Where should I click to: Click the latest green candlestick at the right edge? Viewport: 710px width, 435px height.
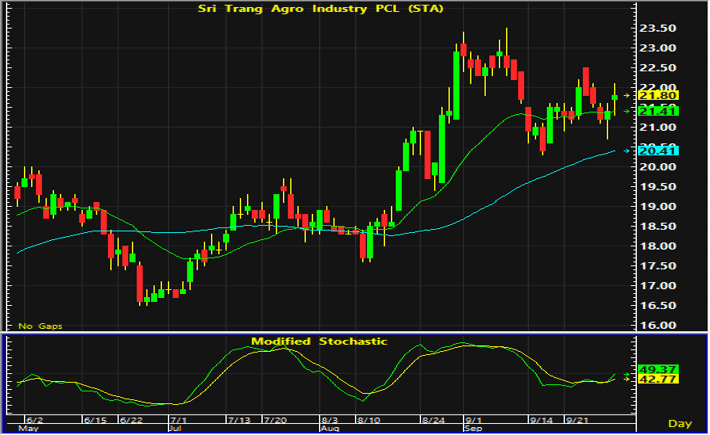click(x=614, y=97)
